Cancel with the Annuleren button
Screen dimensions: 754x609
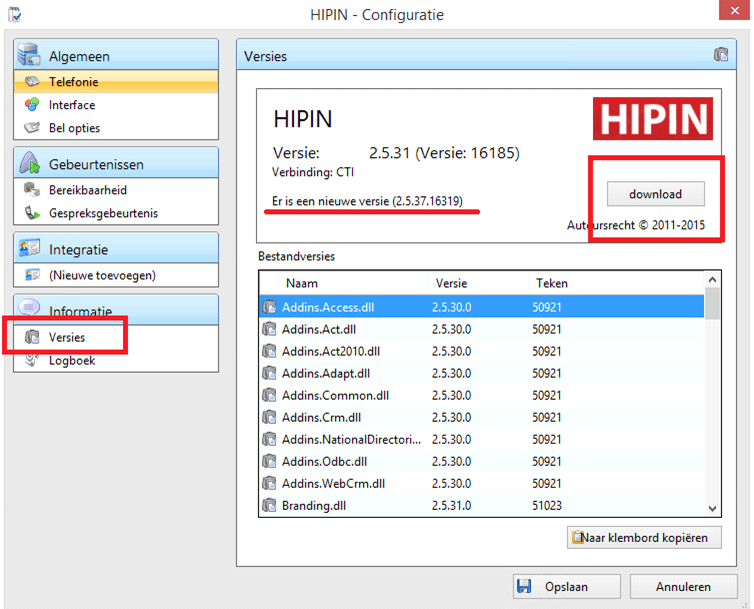(683, 586)
